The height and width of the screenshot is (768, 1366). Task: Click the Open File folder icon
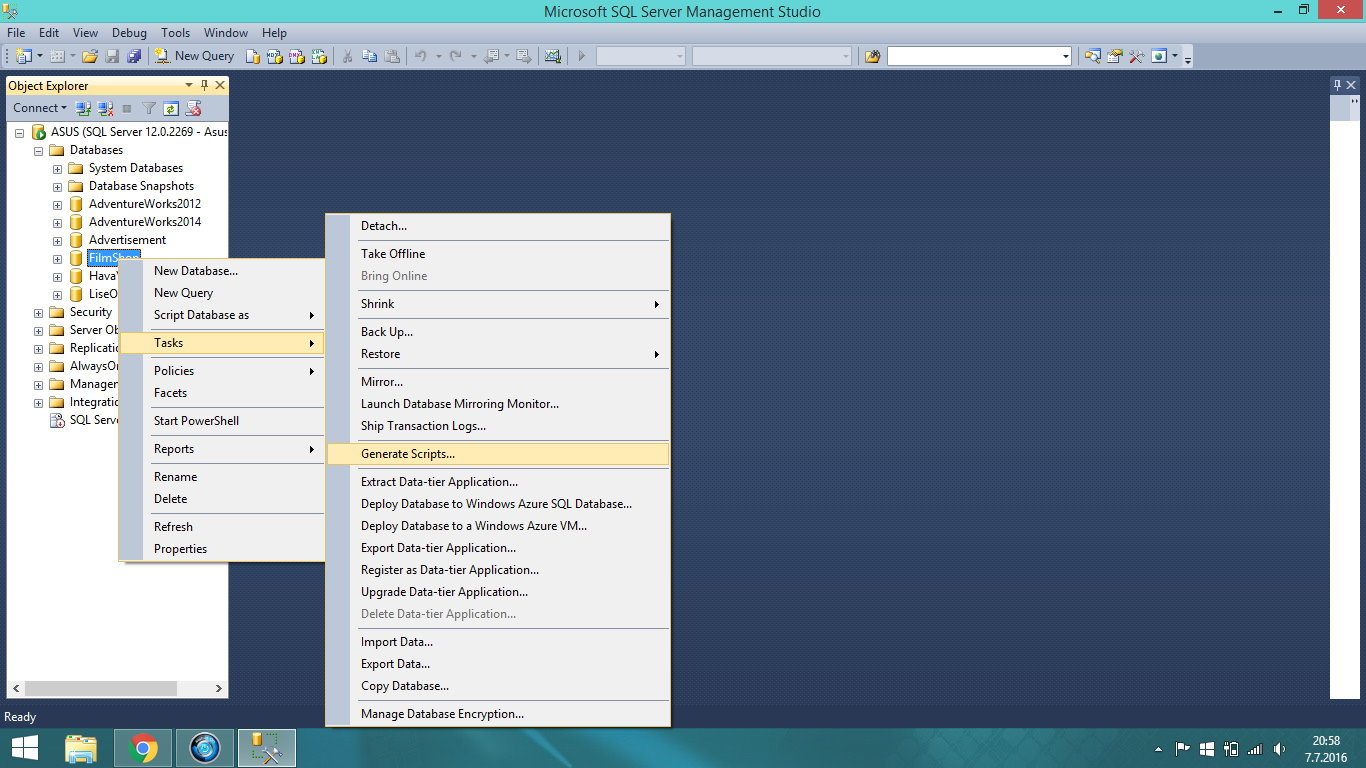click(90, 56)
